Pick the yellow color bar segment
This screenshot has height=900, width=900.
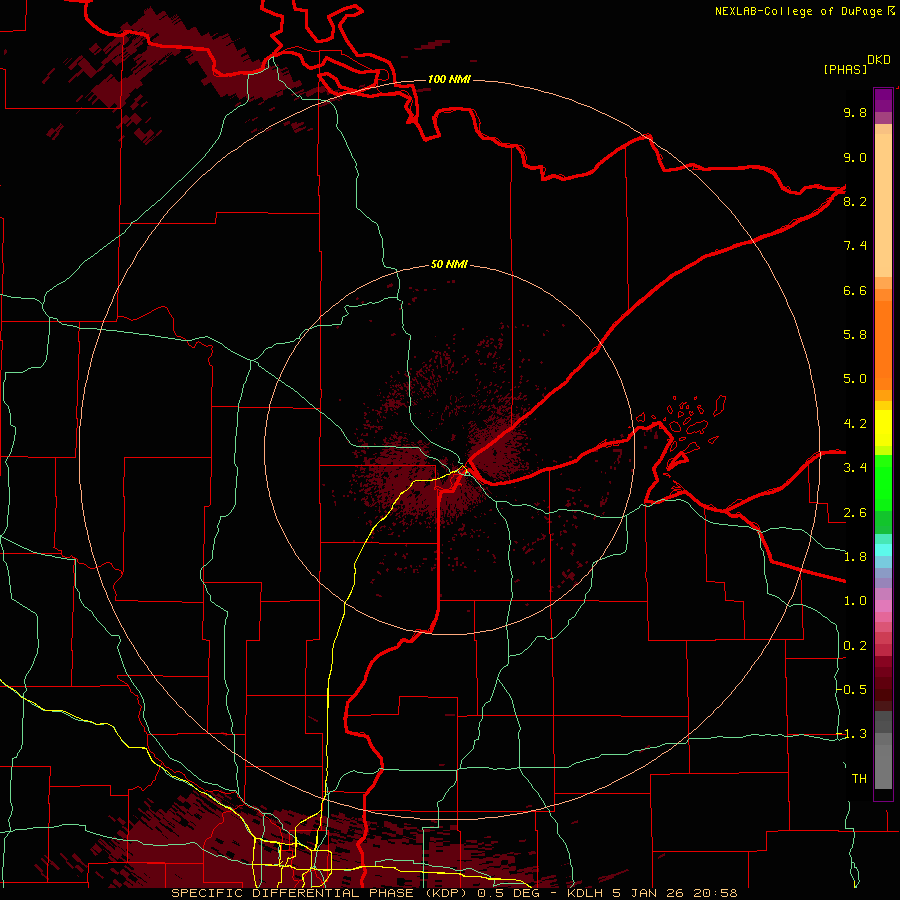tap(883, 428)
